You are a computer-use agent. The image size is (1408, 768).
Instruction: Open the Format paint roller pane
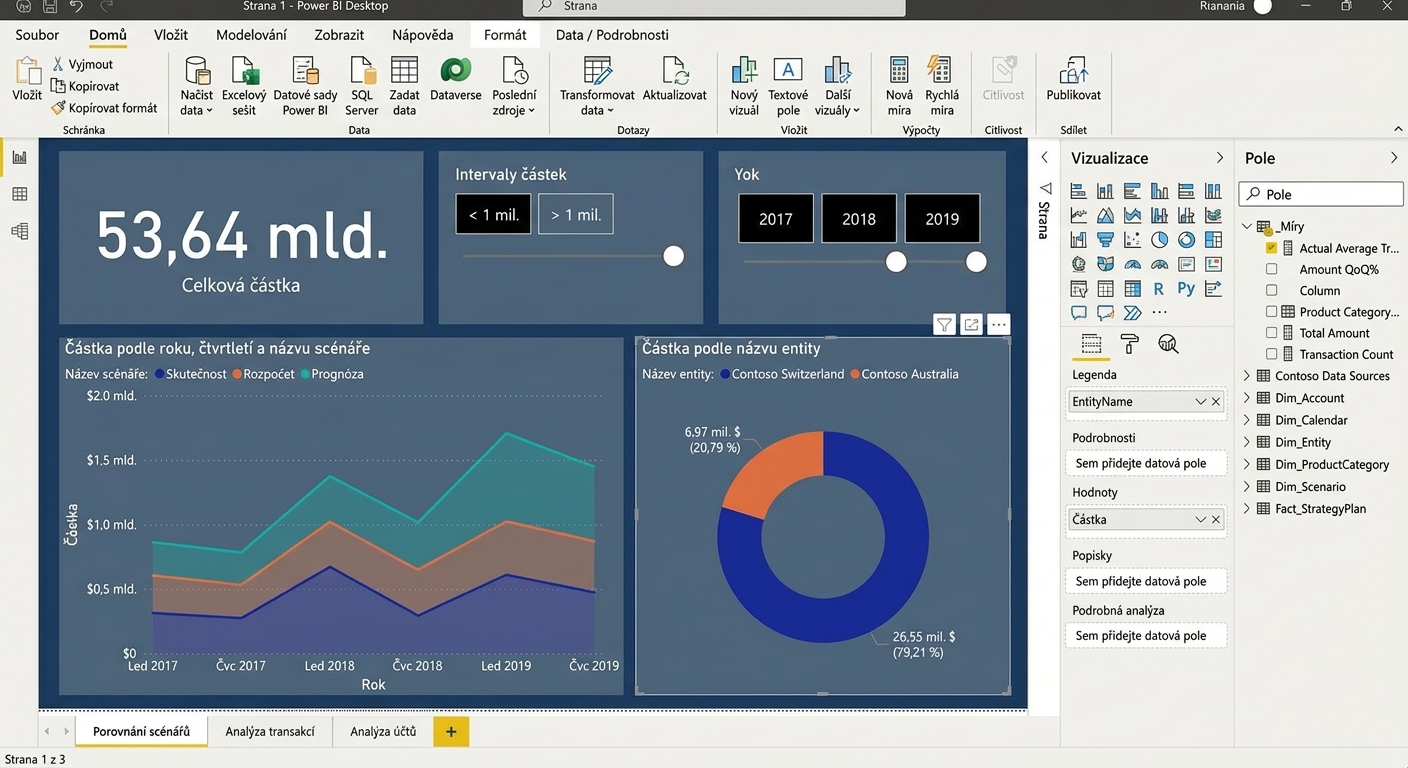tap(1130, 344)
